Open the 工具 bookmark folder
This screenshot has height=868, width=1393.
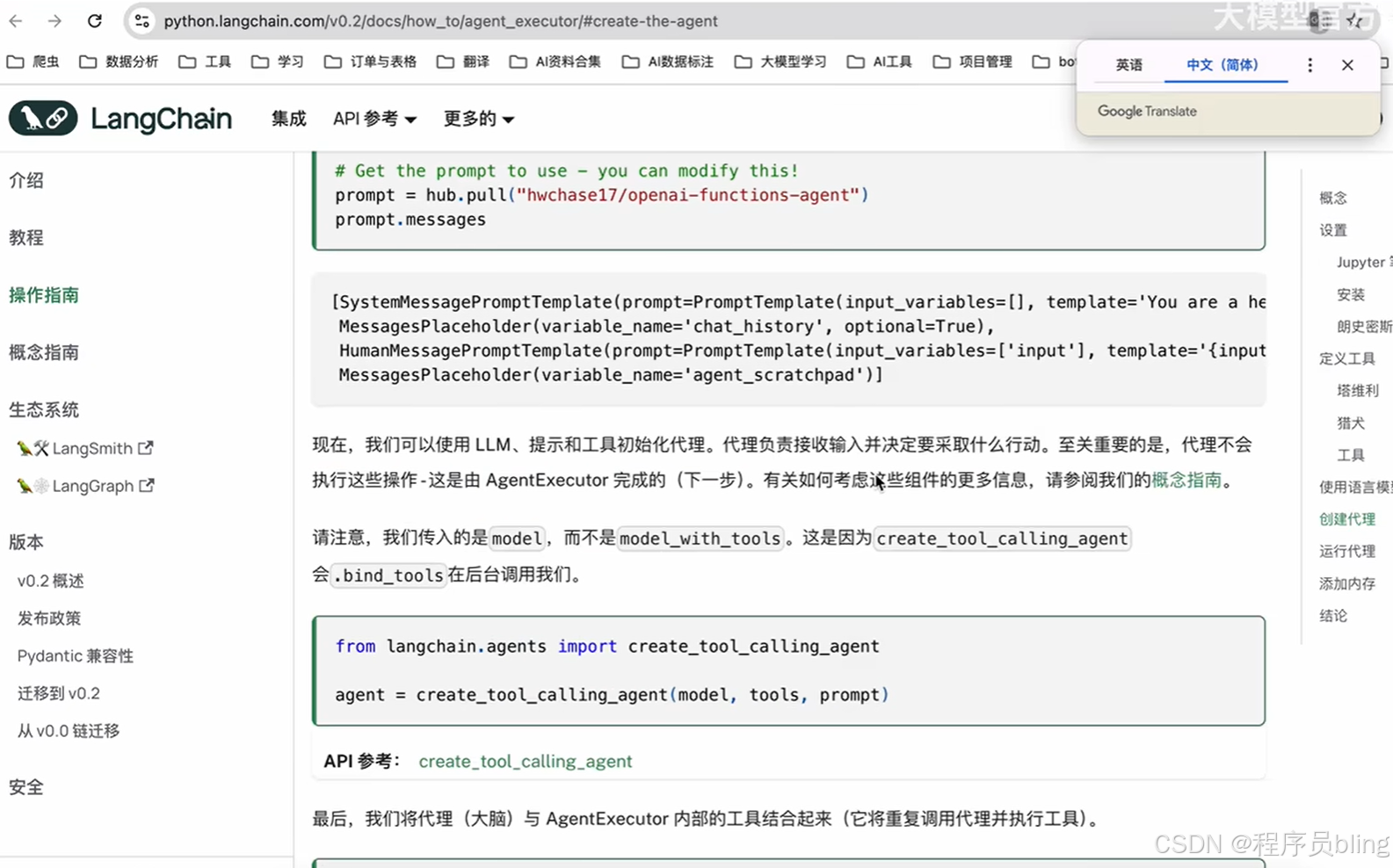[205, 61]
